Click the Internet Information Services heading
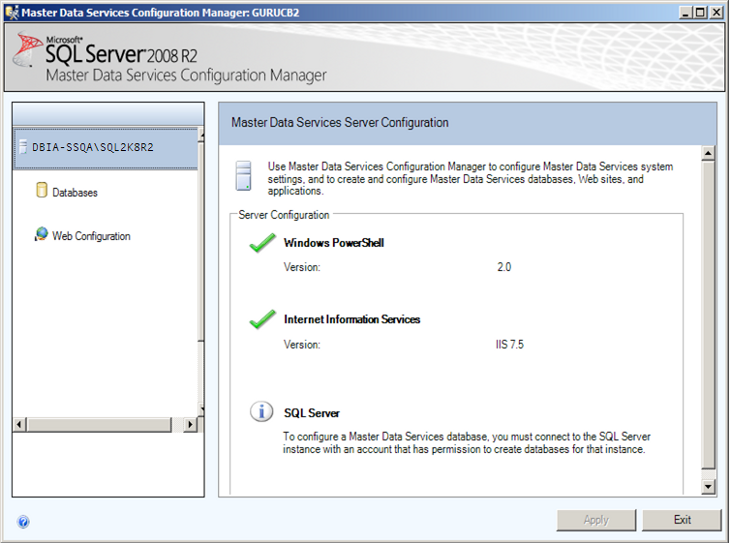The height and width of the screenshot is (543, 730). (x=352, y=319)
